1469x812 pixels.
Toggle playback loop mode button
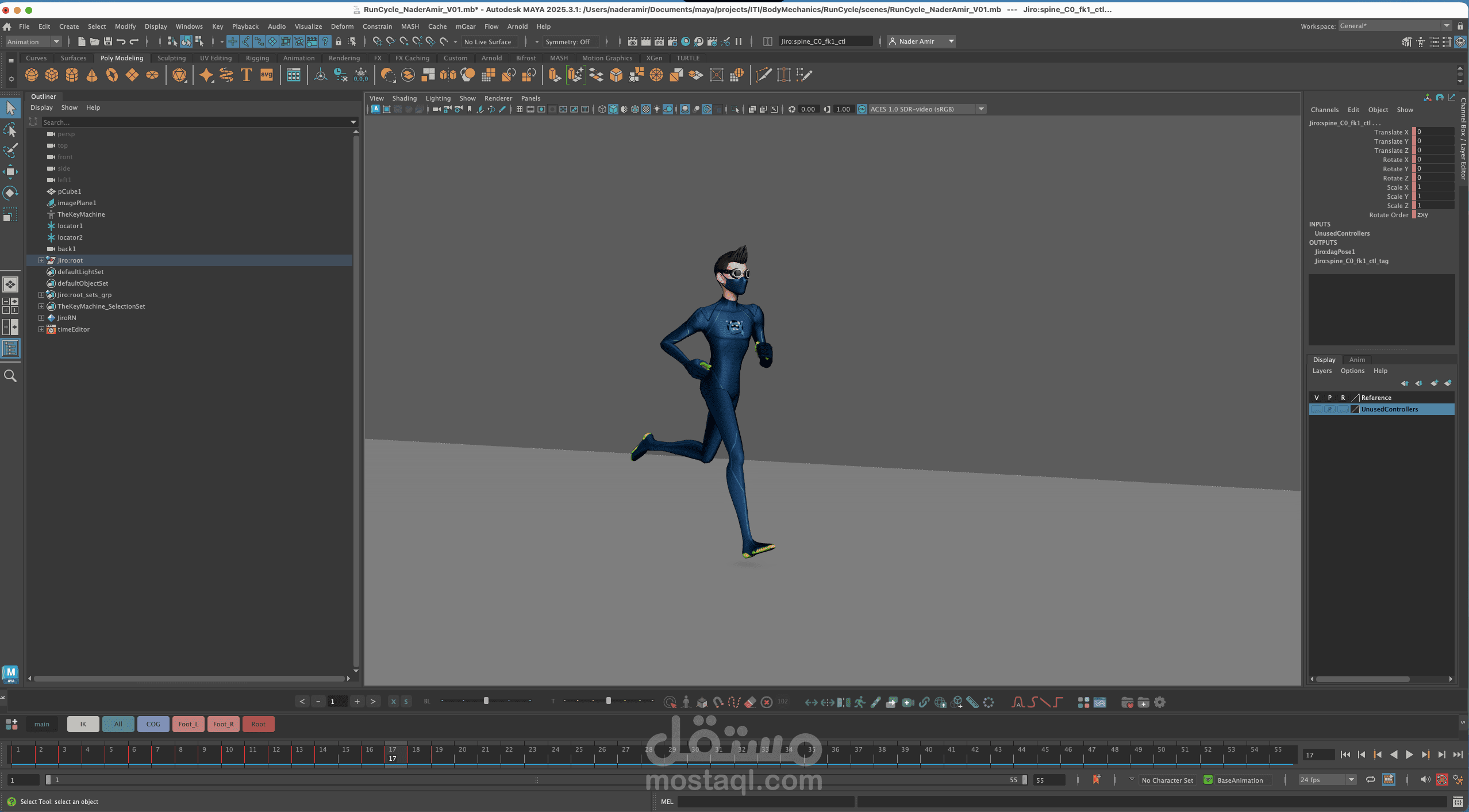tap(1371, 780)
